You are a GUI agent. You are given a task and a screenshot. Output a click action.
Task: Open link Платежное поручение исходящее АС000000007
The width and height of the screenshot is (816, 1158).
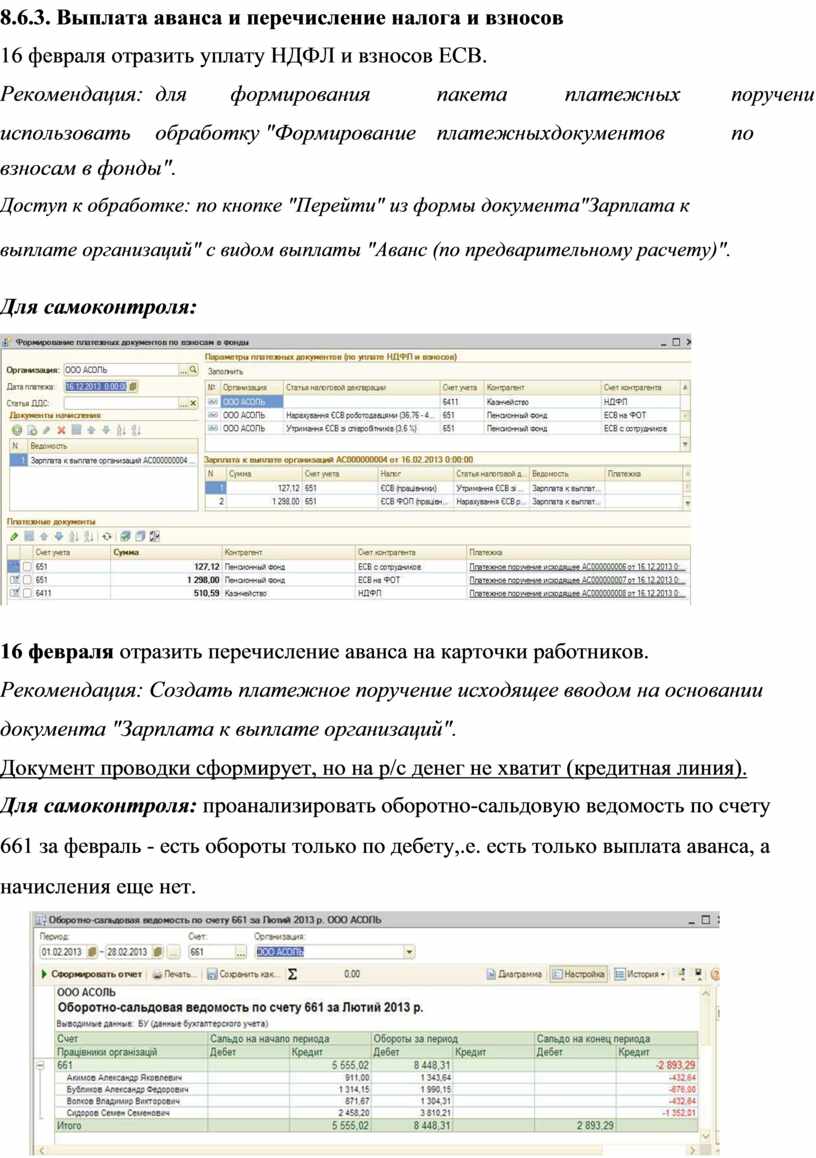[x=577, y=580]
